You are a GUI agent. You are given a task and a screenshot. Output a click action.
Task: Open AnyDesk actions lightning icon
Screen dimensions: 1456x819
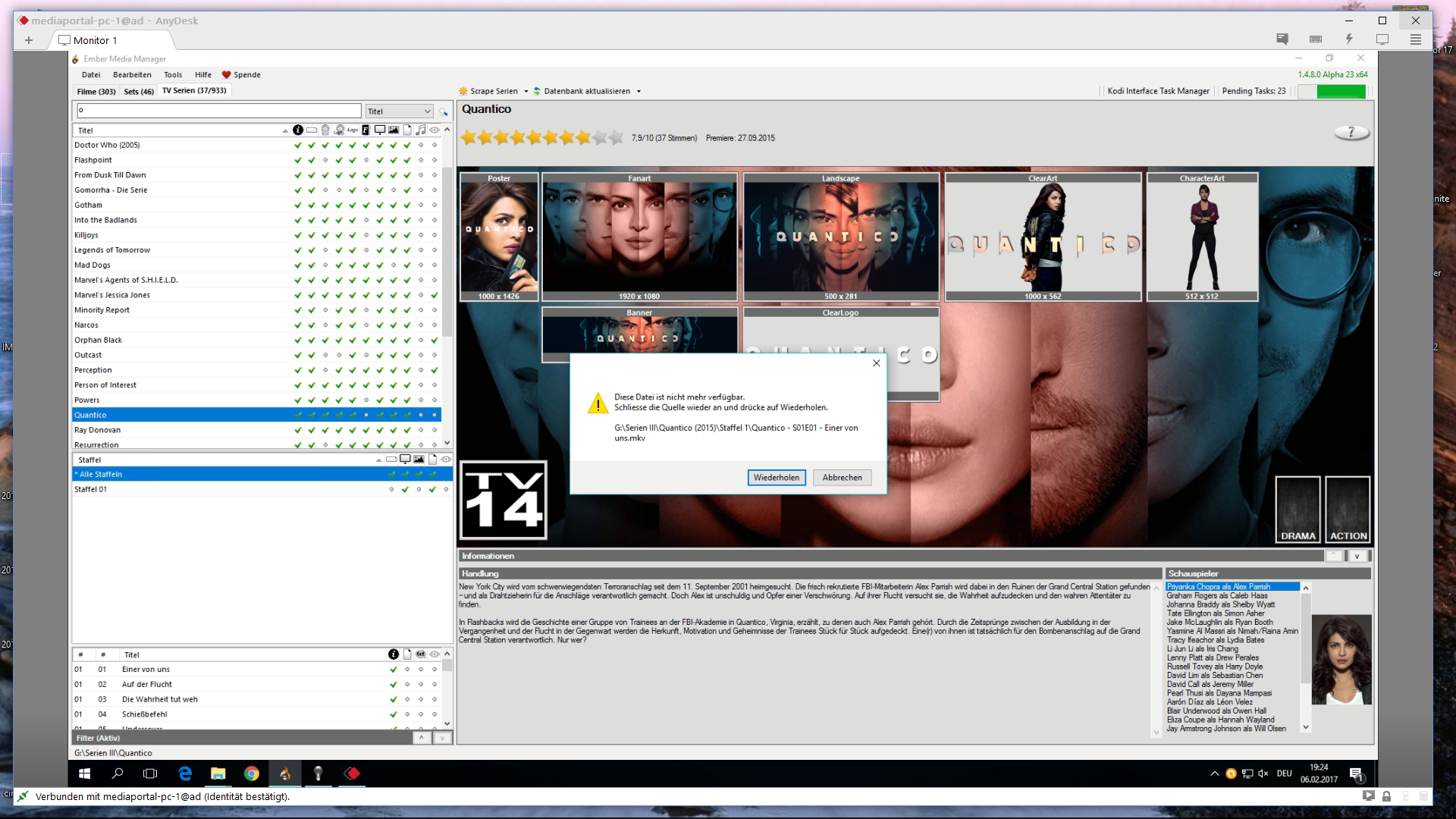coord(1349,39)
